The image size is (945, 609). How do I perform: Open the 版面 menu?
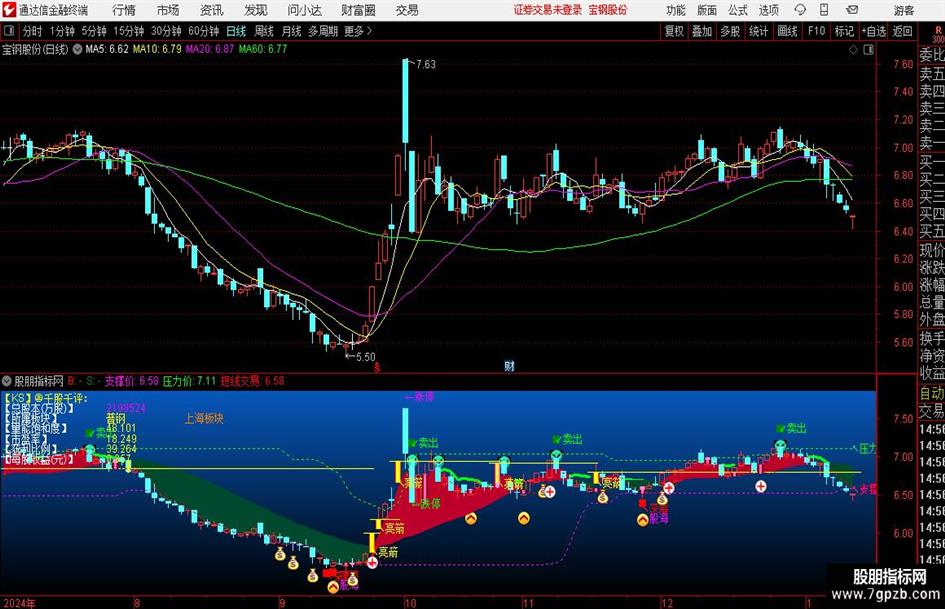click(x=707, y=10)
